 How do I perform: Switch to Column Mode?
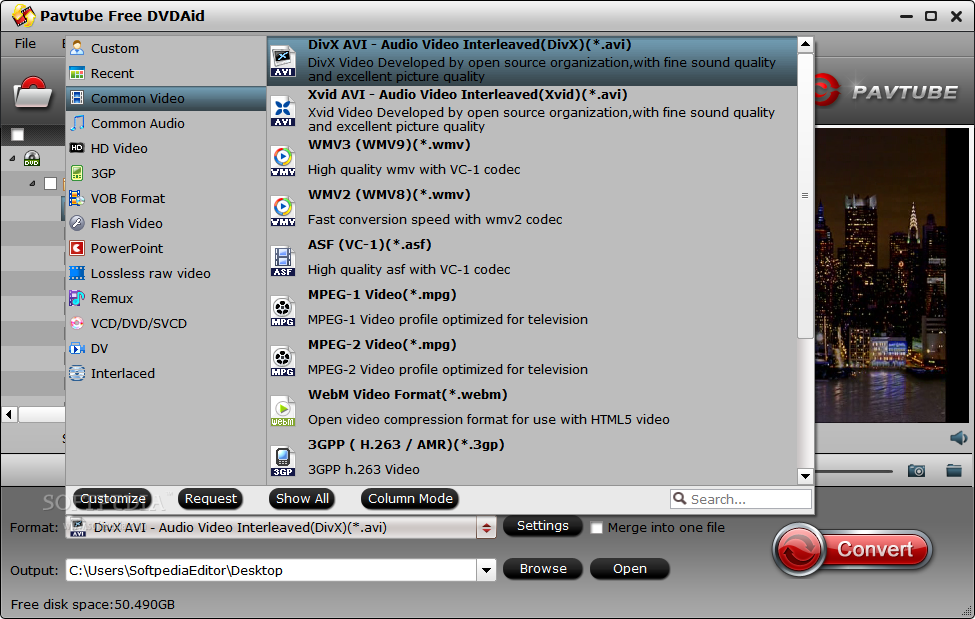[410, 498]
